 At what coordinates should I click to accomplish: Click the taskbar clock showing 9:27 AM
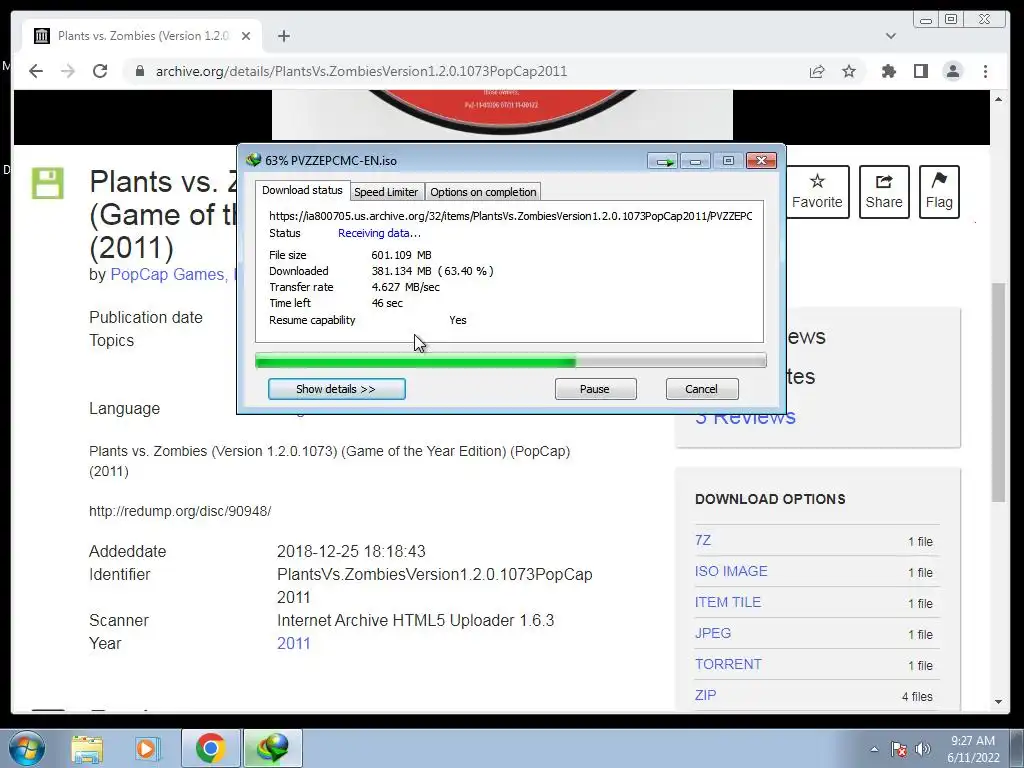tap(973, 749)
